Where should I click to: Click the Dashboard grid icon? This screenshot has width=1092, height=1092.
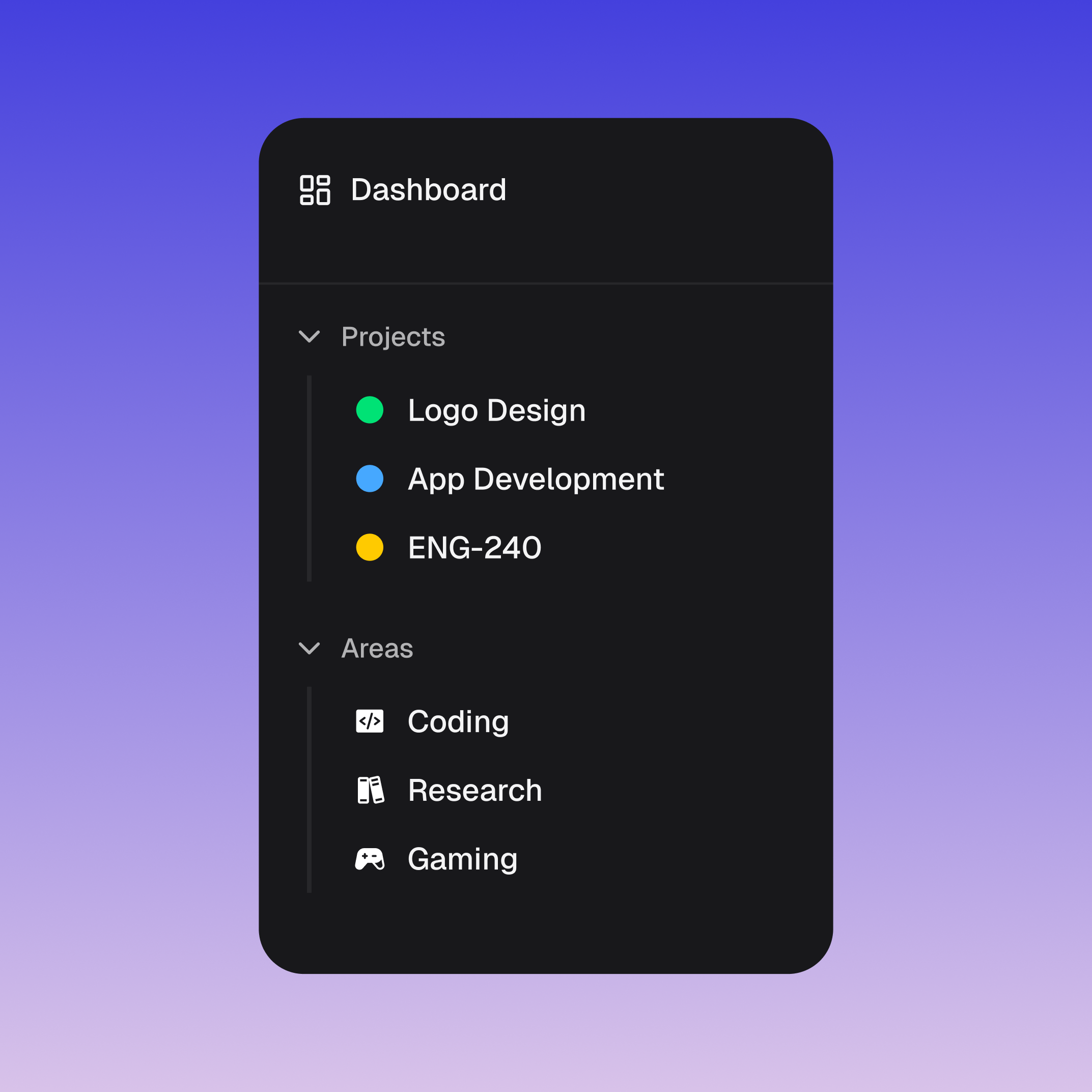316,190
